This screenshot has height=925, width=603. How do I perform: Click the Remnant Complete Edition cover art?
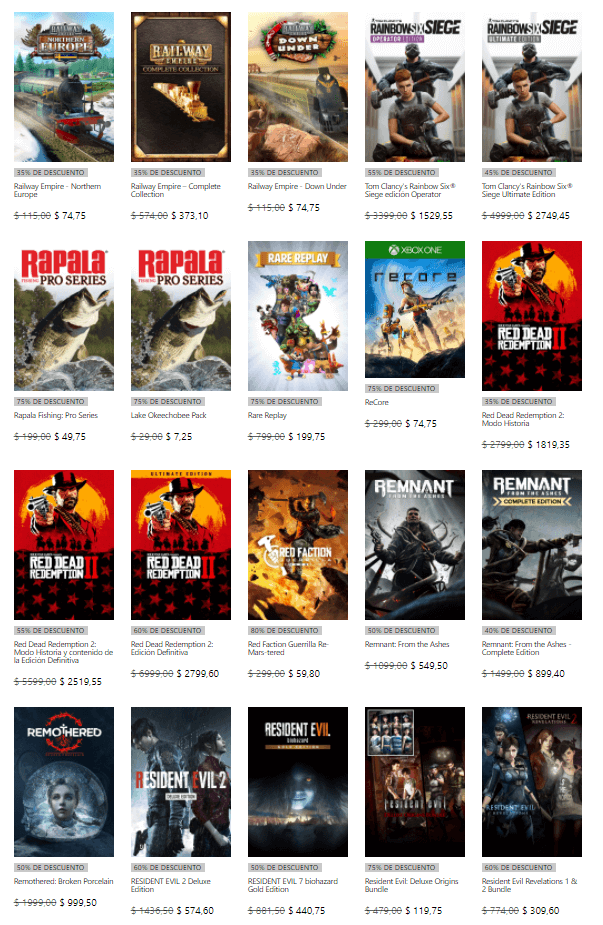532,544
